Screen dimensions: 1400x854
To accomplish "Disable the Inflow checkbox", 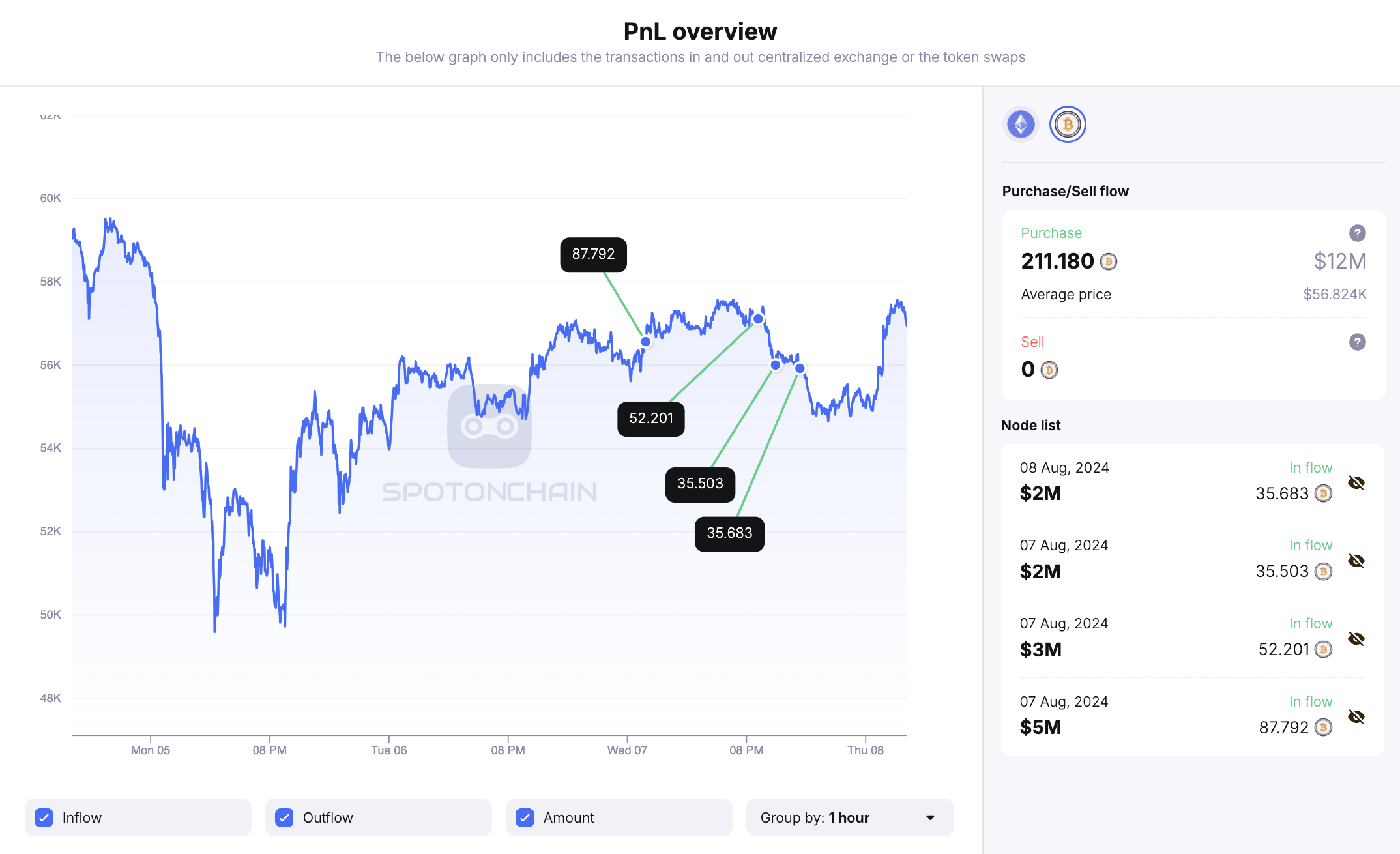I will (x=44, y=817).
